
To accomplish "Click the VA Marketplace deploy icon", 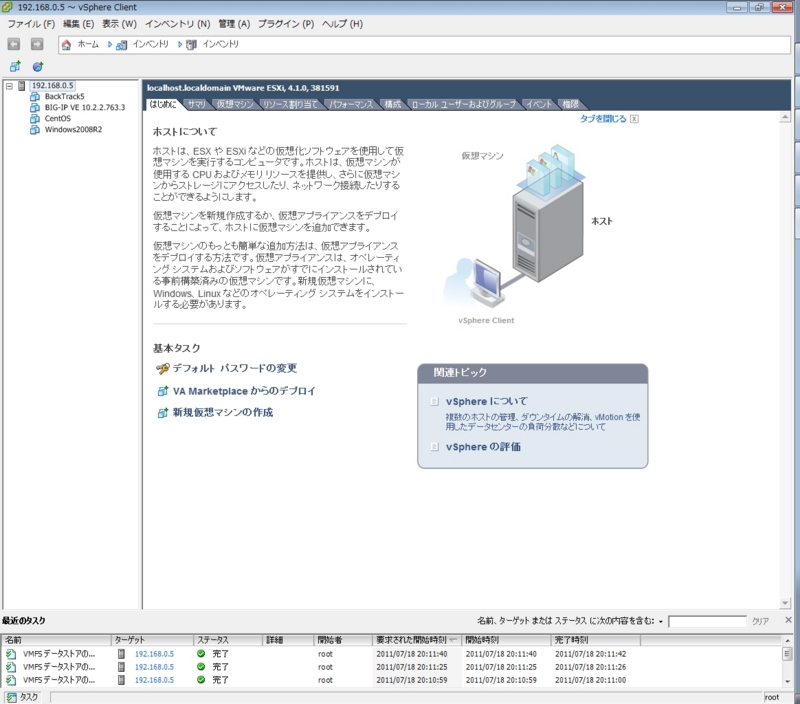I will [163, 391].
